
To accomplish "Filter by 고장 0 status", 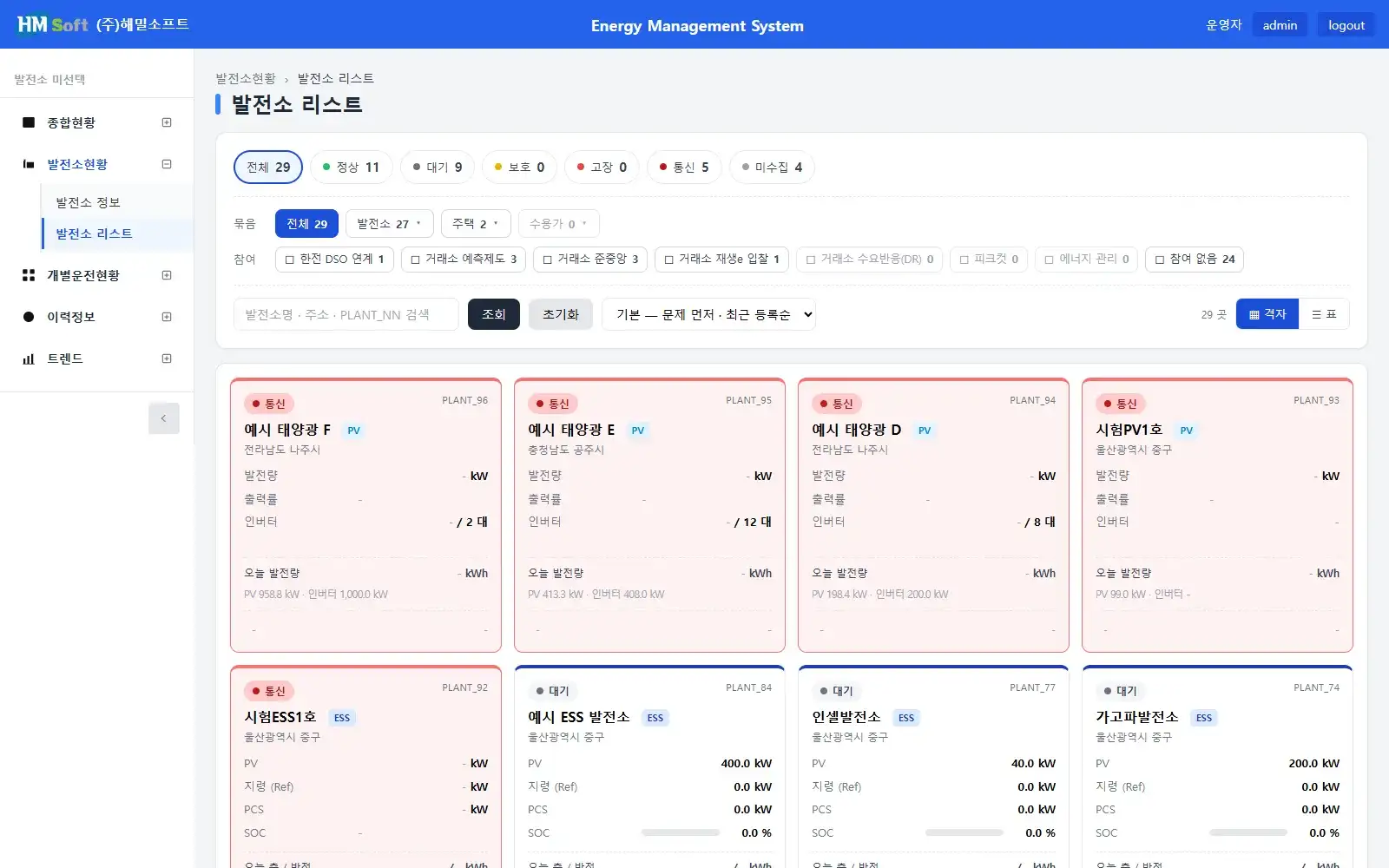I will point(602,168).
